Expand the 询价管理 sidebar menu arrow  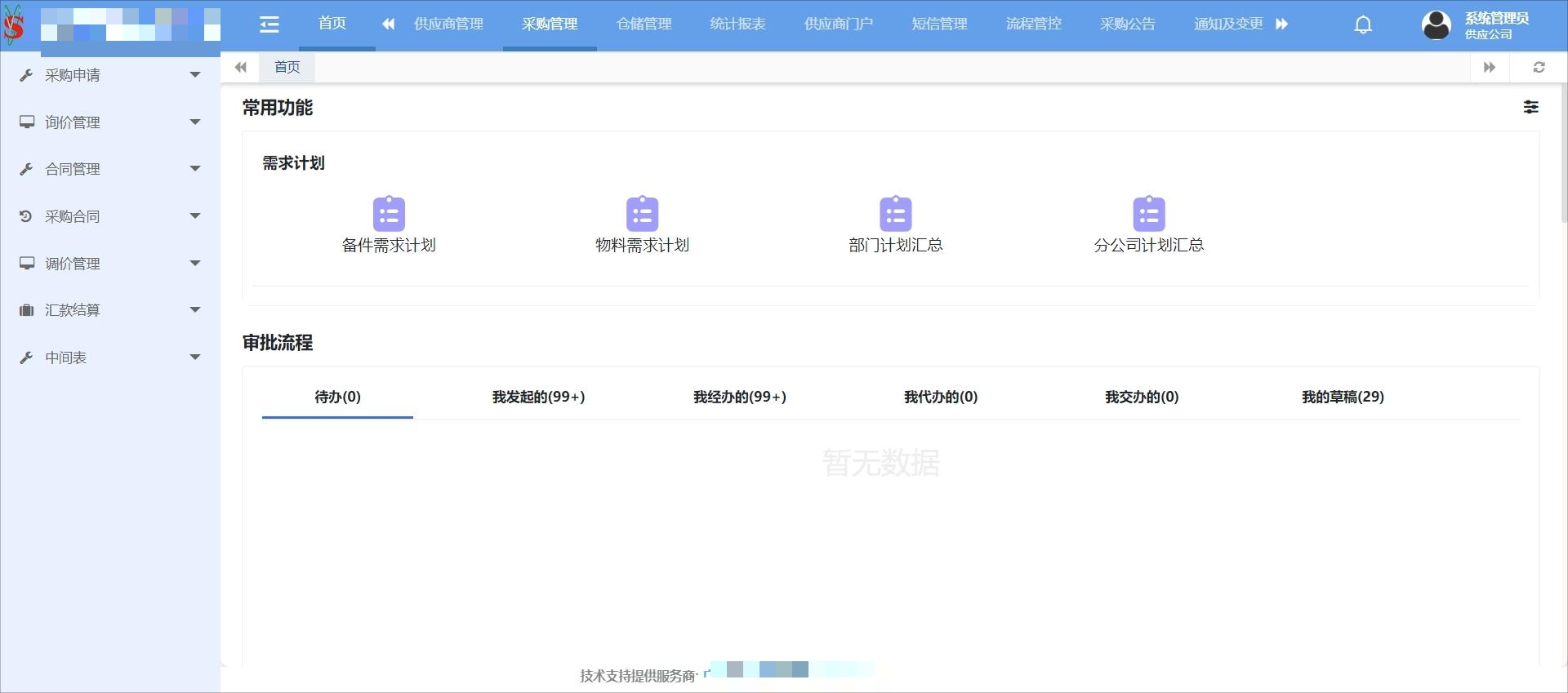[195, 122]
